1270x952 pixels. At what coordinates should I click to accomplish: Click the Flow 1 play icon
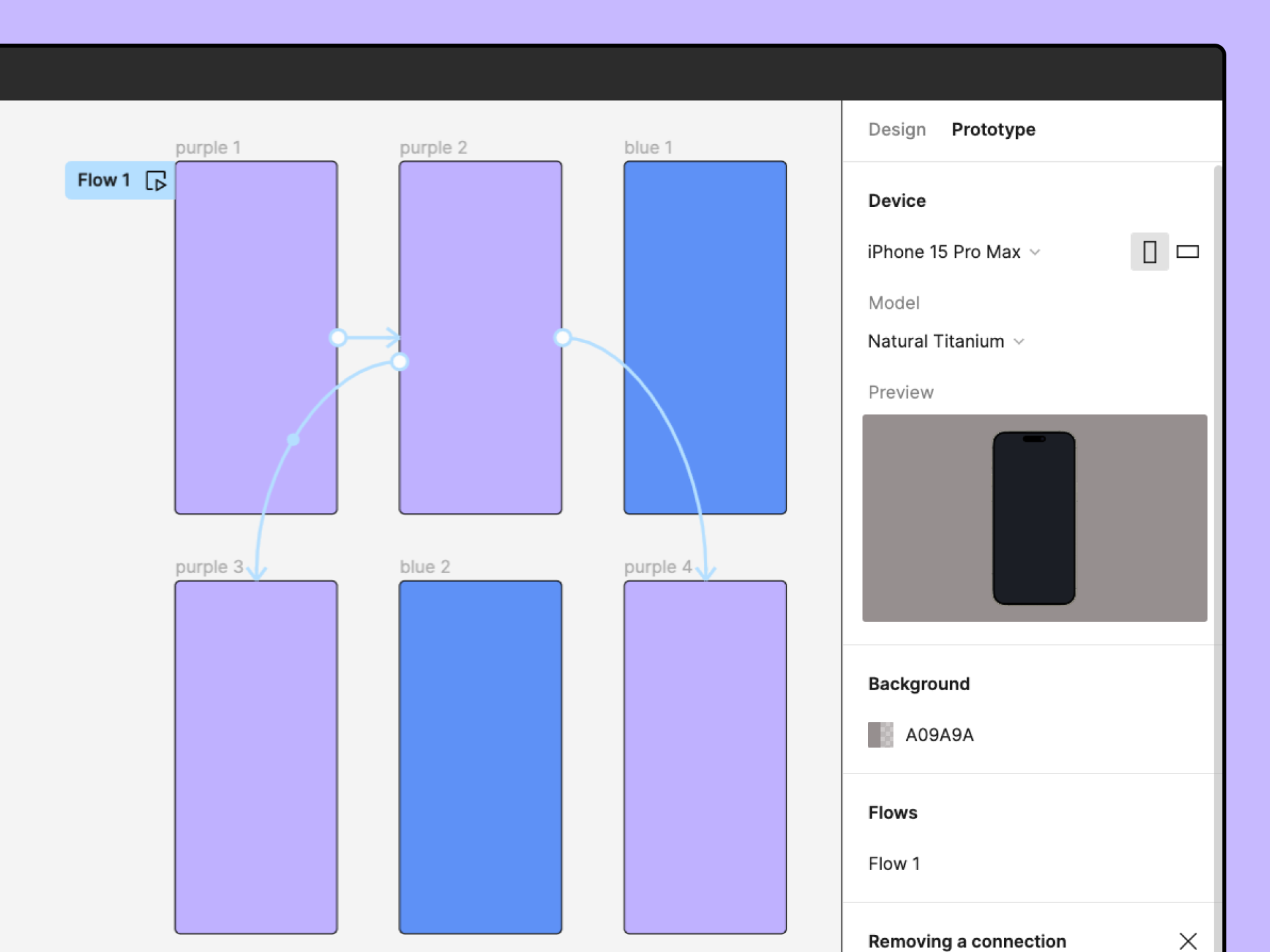[156, 180]
